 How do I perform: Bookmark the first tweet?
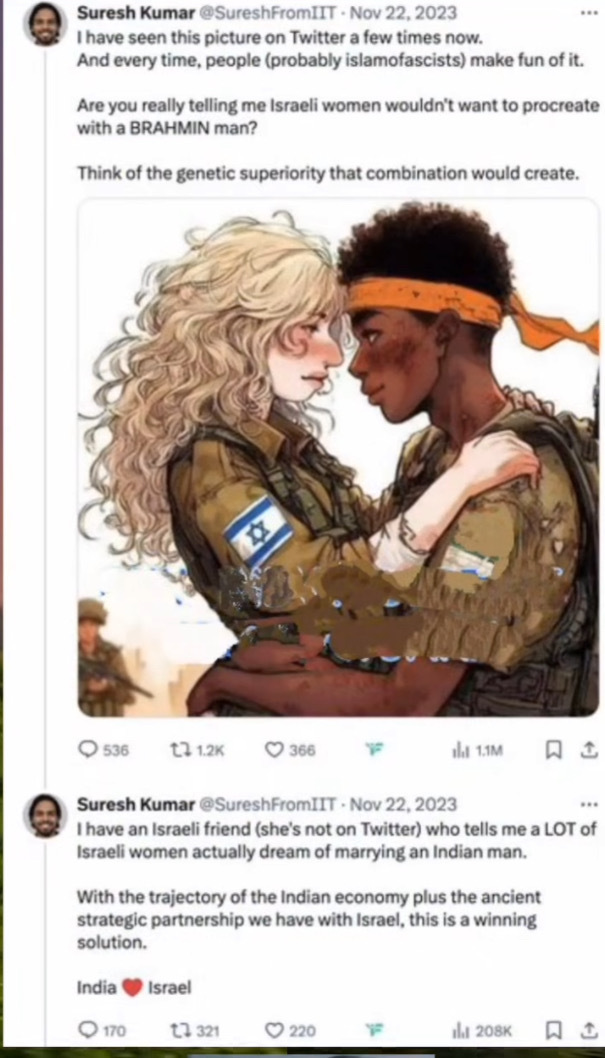click(553, 750)
